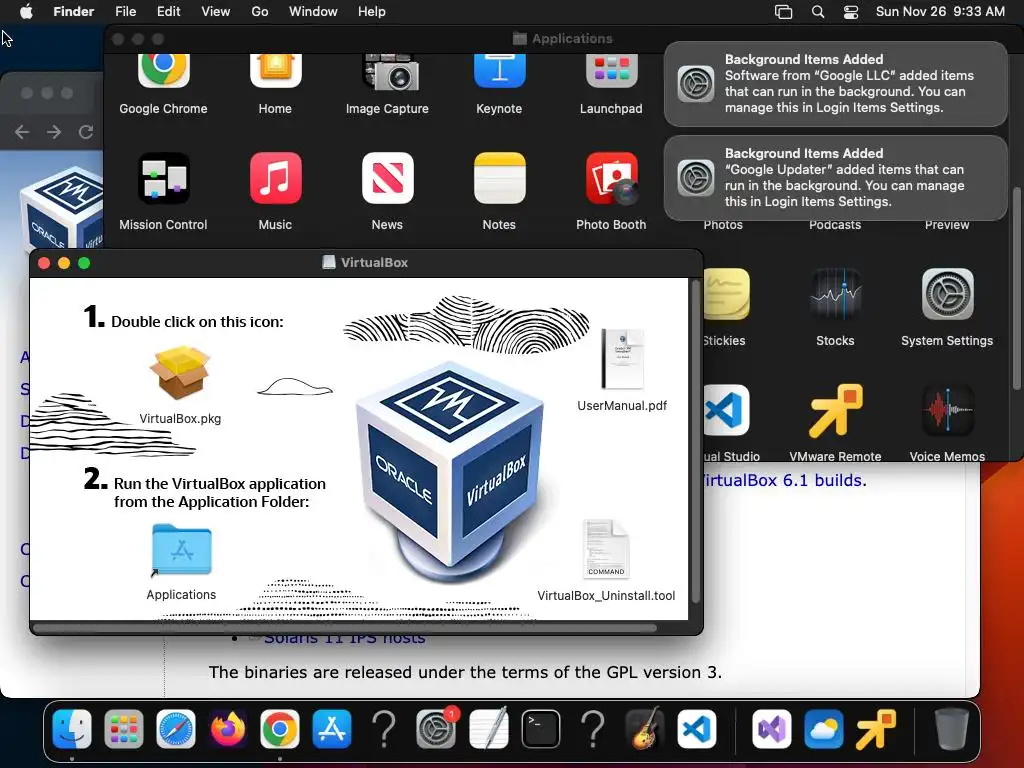Open GarageBand from the Dock
This screenshot has width=1024, height=768.
pos(645,729)
